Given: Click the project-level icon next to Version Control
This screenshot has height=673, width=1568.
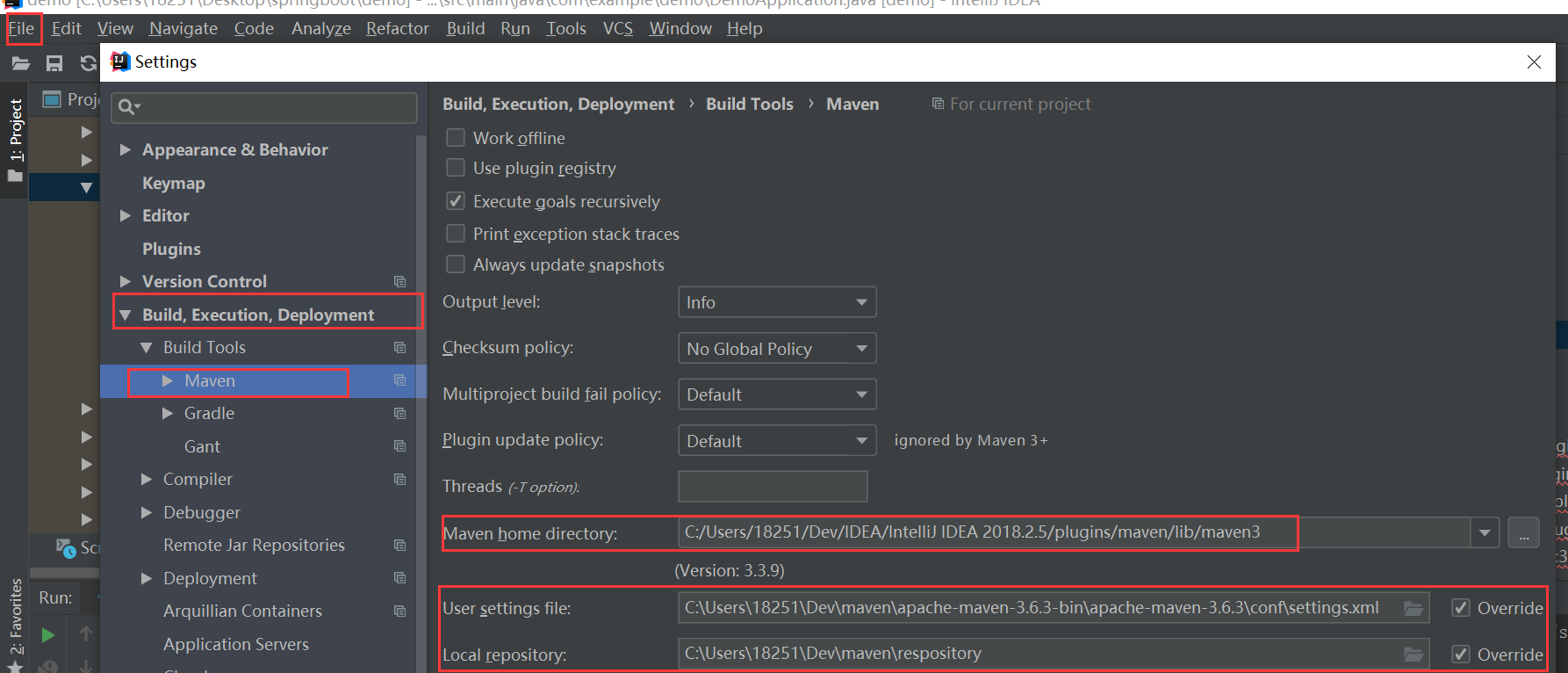Looking at the screenshot, I should point(400,281).
